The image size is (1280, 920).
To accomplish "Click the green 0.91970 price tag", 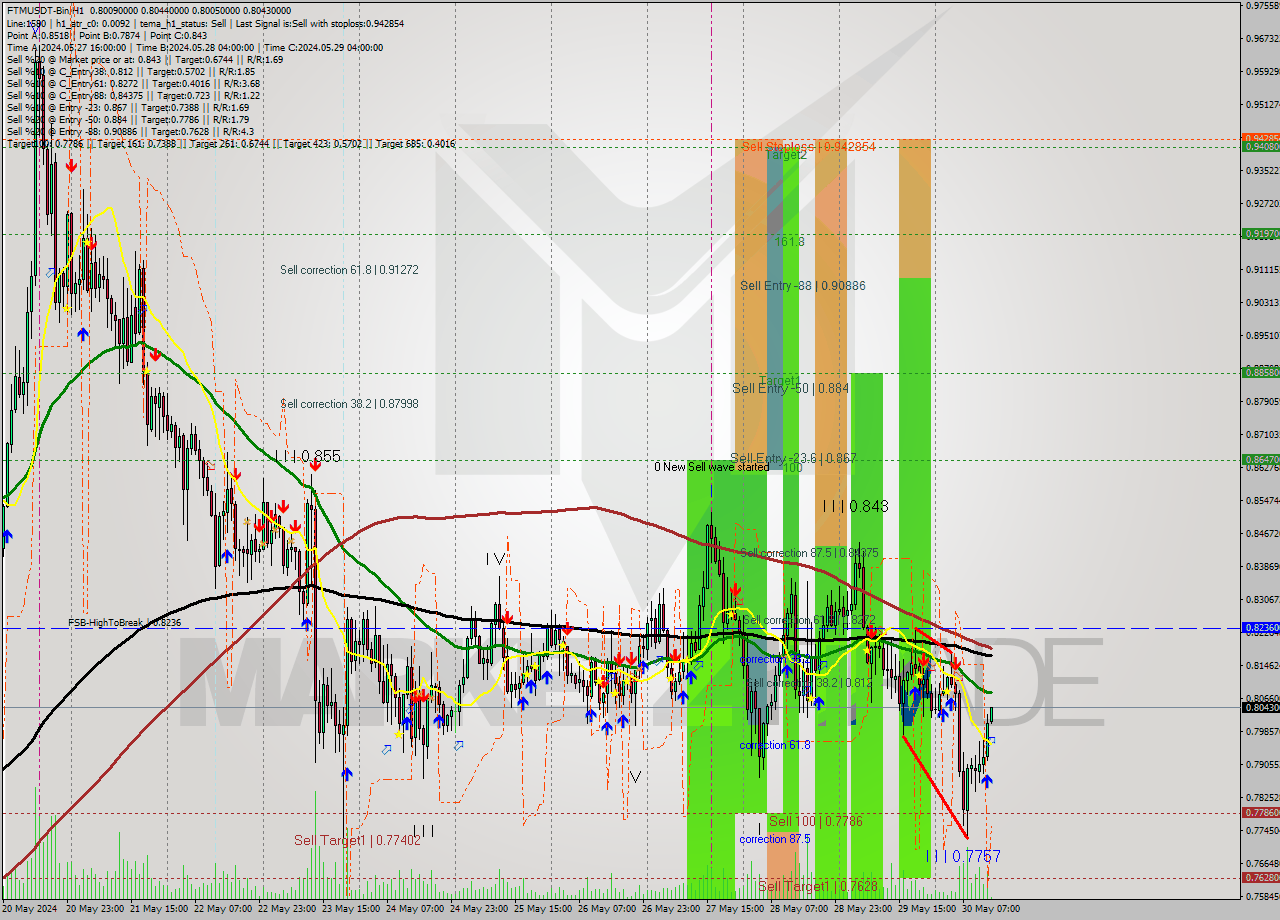I will coord(1260,233).
